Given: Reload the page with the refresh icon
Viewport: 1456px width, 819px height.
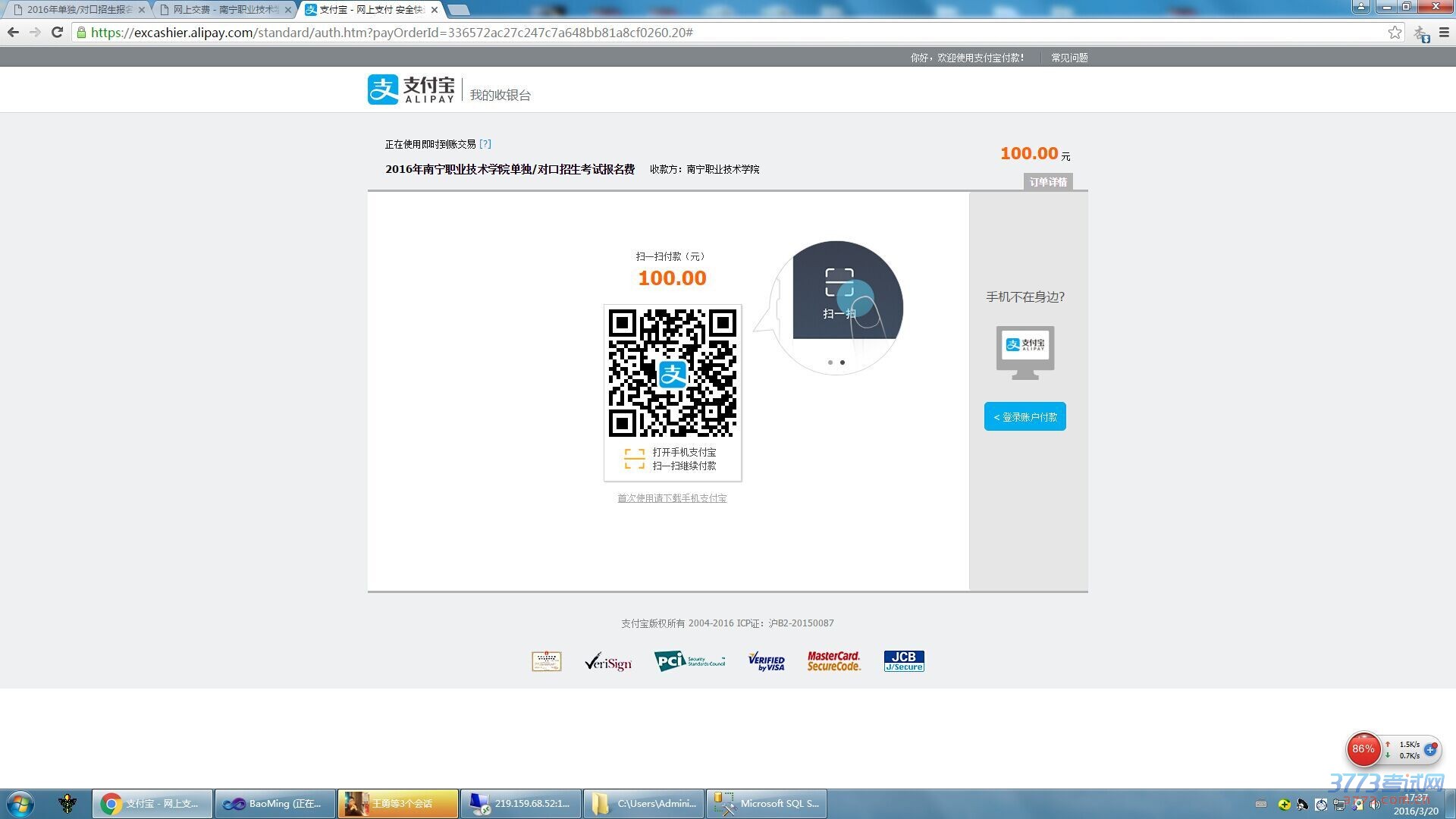Looking at the screenshot, I should click(x=57, y=33).
